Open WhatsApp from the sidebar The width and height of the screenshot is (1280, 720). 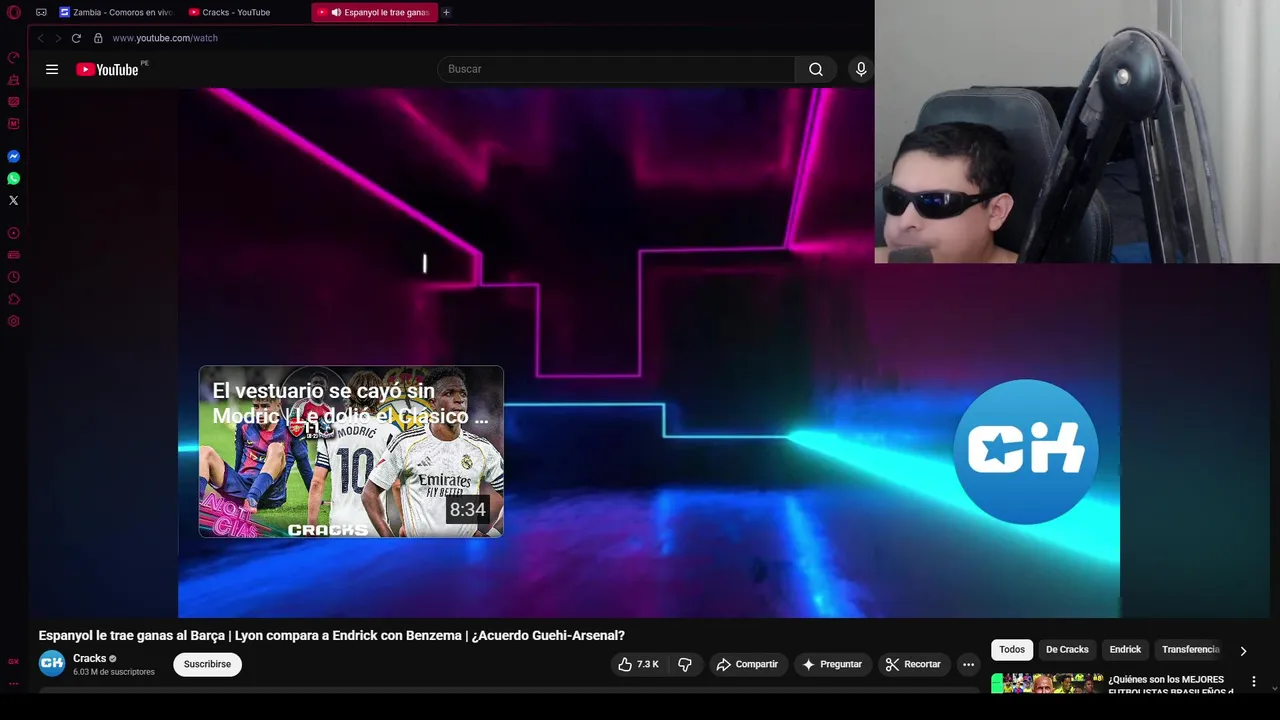pyautogui.click(x=14, y=179)
